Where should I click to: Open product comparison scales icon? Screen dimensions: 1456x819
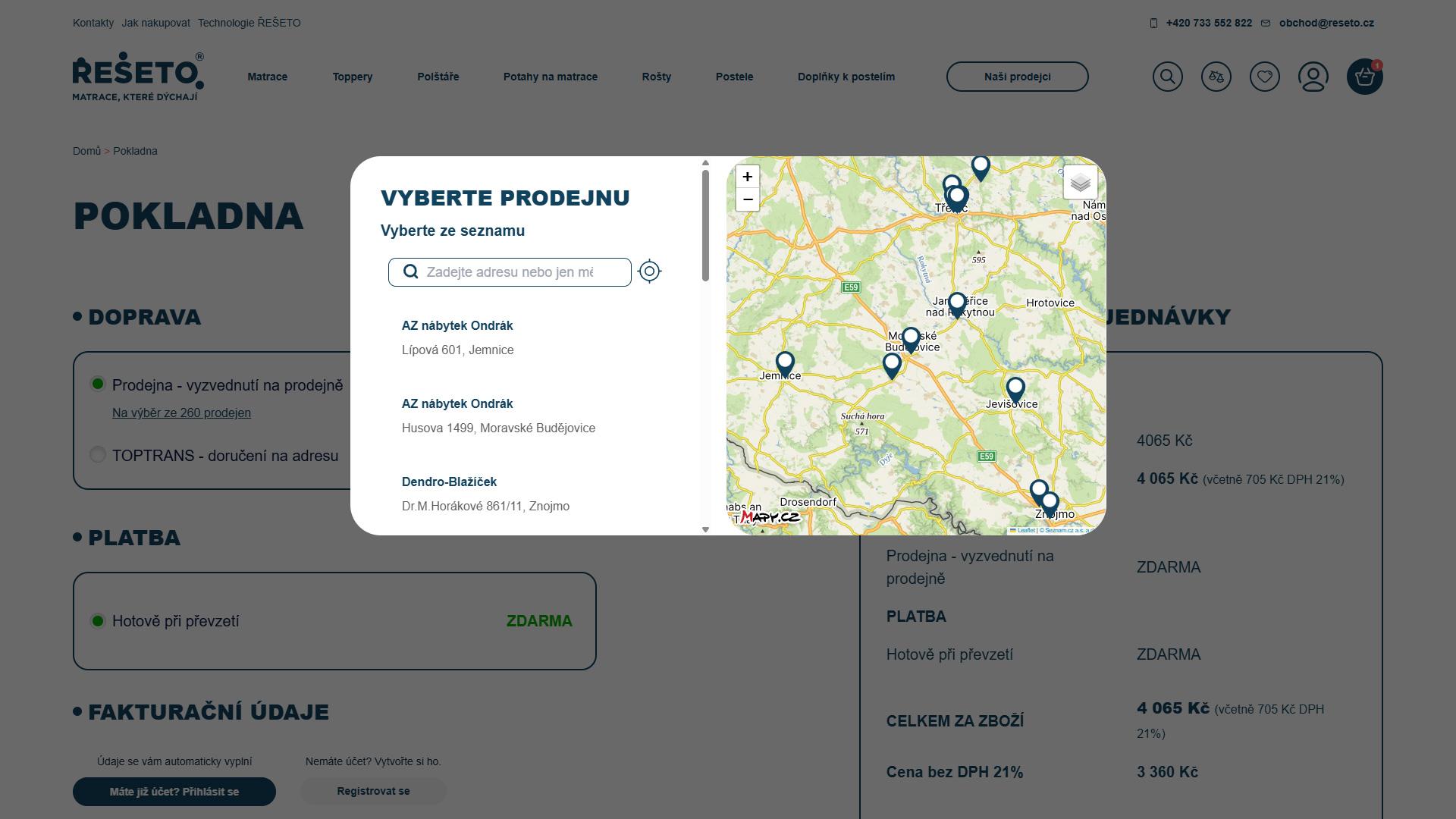[x=1216, y=77]
